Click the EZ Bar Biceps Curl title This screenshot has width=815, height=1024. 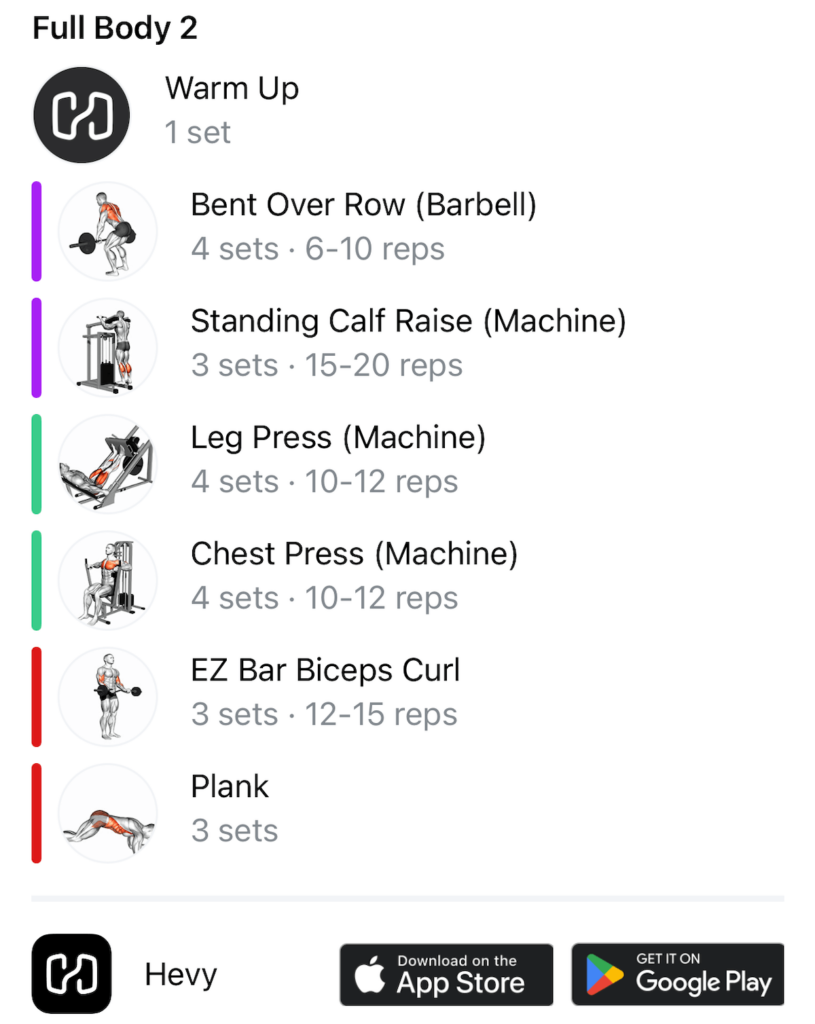[325, 669]
